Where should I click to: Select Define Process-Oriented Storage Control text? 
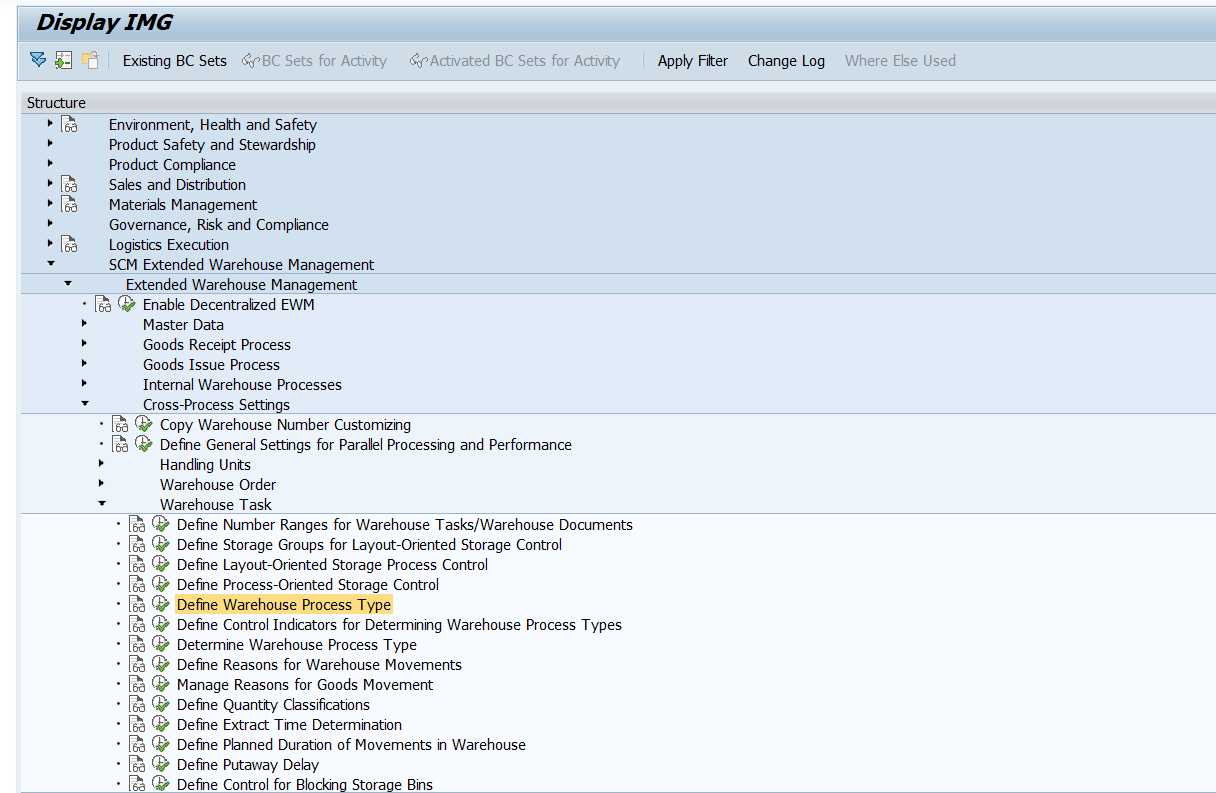coord(308,585)
